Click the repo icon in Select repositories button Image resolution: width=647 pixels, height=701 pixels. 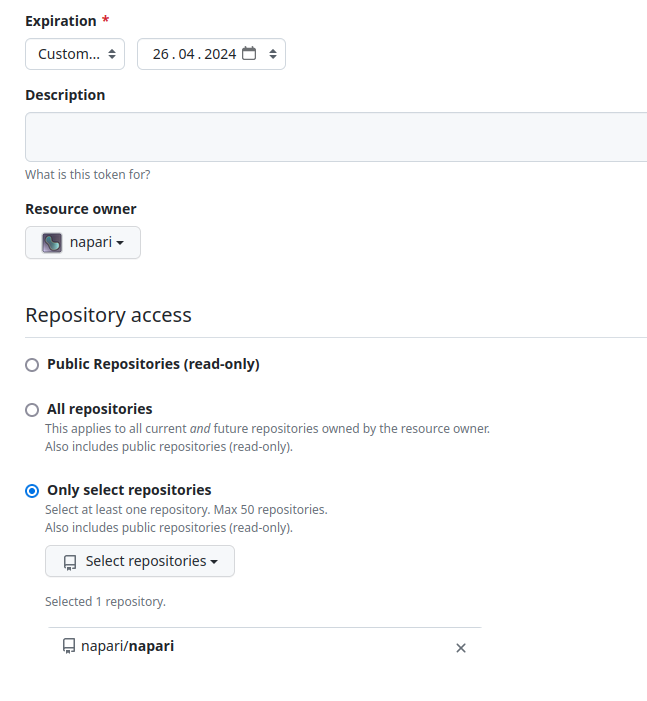[70, 562]
